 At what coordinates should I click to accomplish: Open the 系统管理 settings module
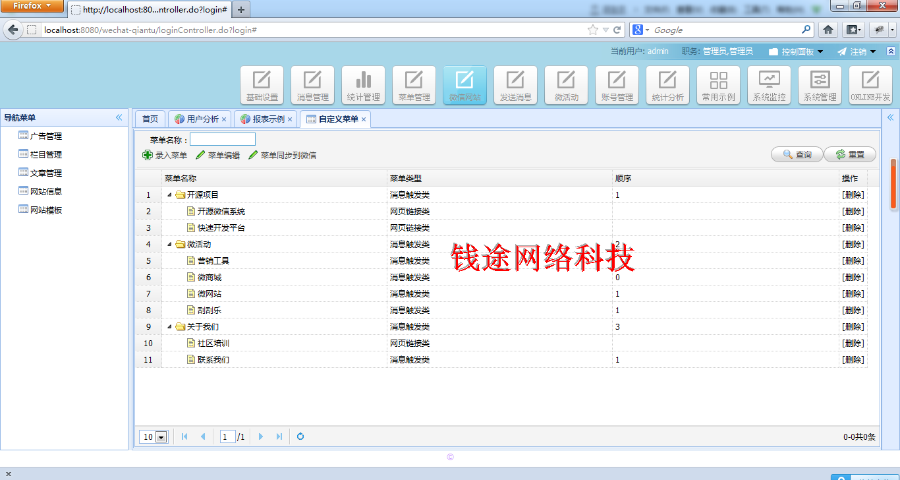820,85
